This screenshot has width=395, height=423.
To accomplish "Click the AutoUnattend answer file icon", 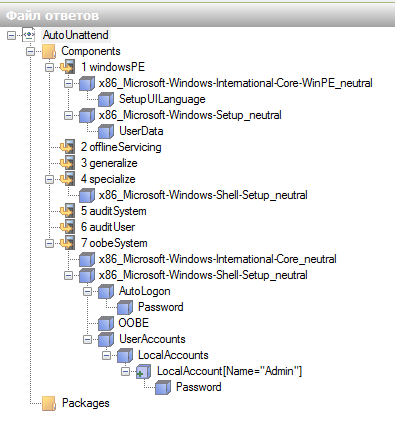I will [x=29, y=35].
